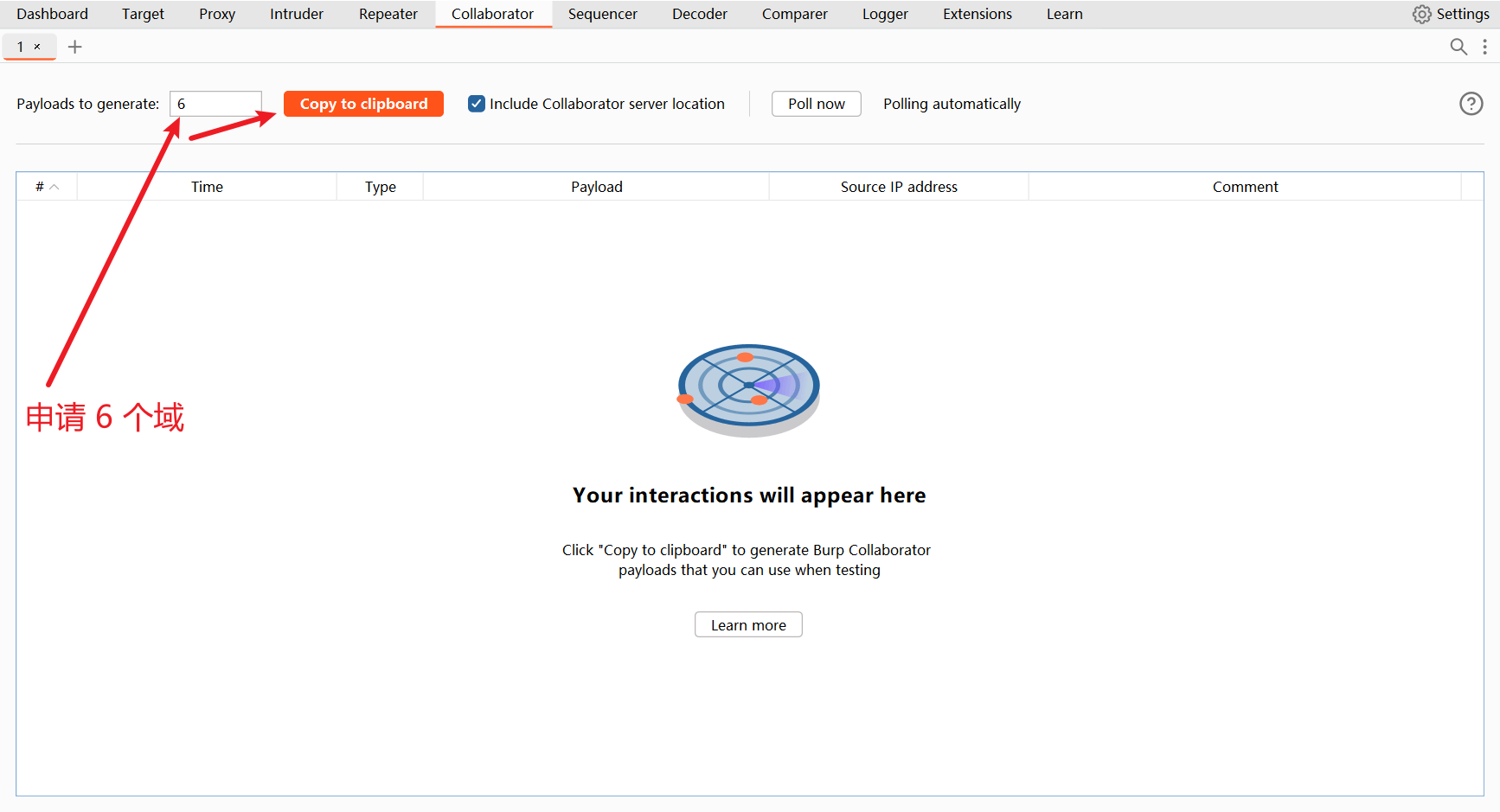Select the Intruder tab
Screen dimensions: 1500x812
coord(297,14)
